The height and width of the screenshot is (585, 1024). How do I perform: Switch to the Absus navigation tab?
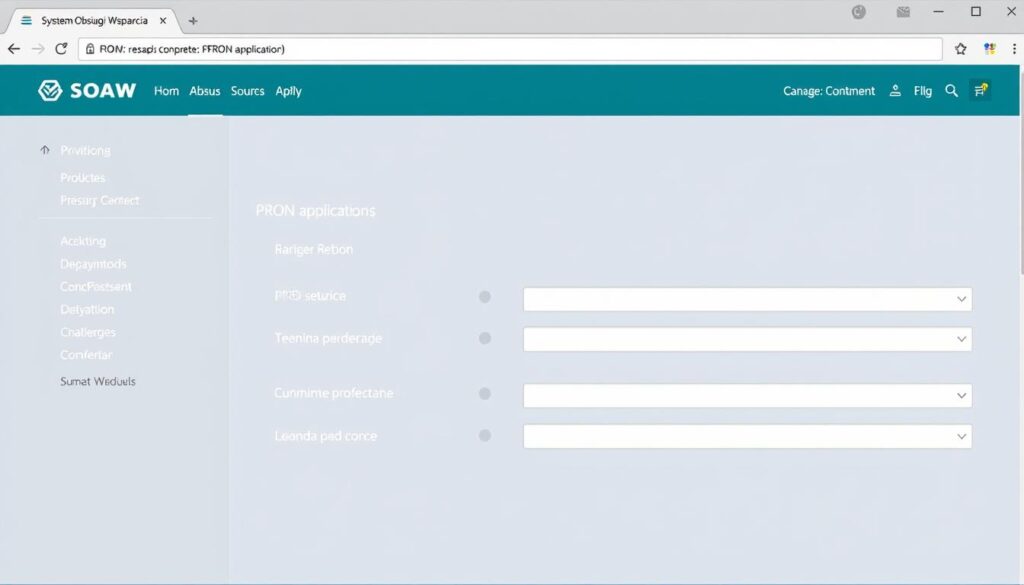tap(204, 90)
